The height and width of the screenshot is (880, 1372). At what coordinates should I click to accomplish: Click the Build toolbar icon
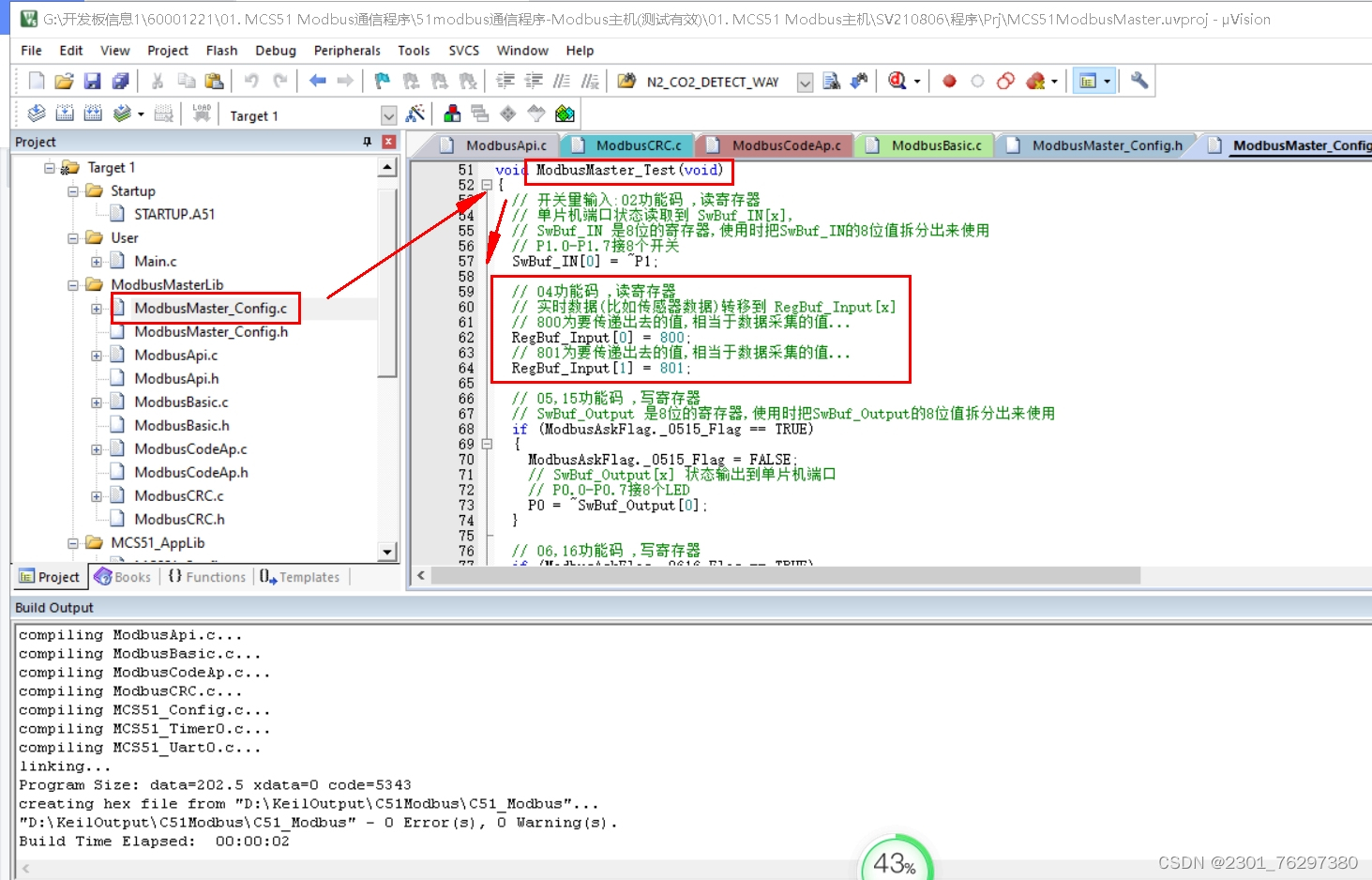(65, 114)
